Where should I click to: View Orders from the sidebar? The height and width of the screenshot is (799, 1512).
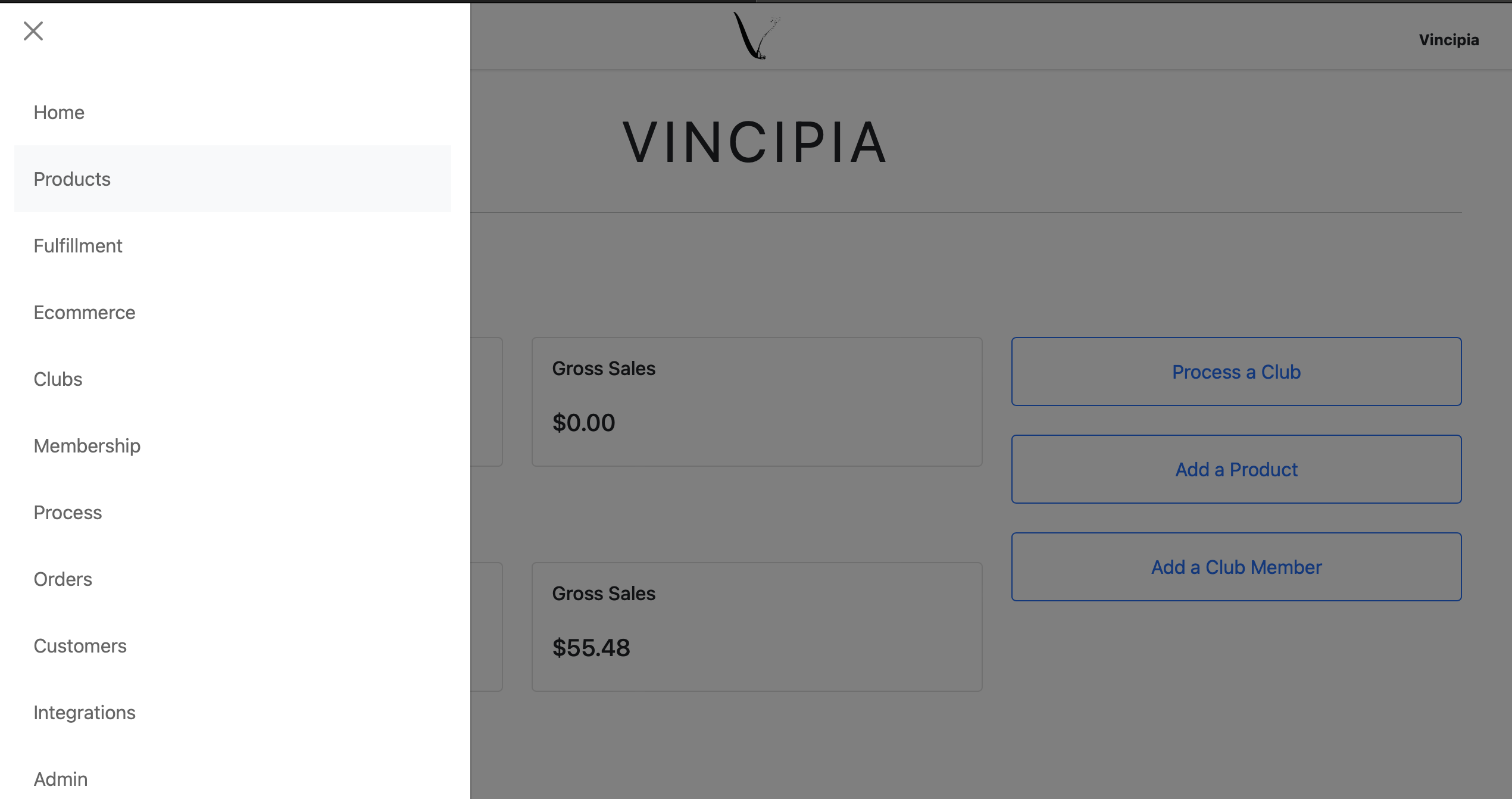233,579
